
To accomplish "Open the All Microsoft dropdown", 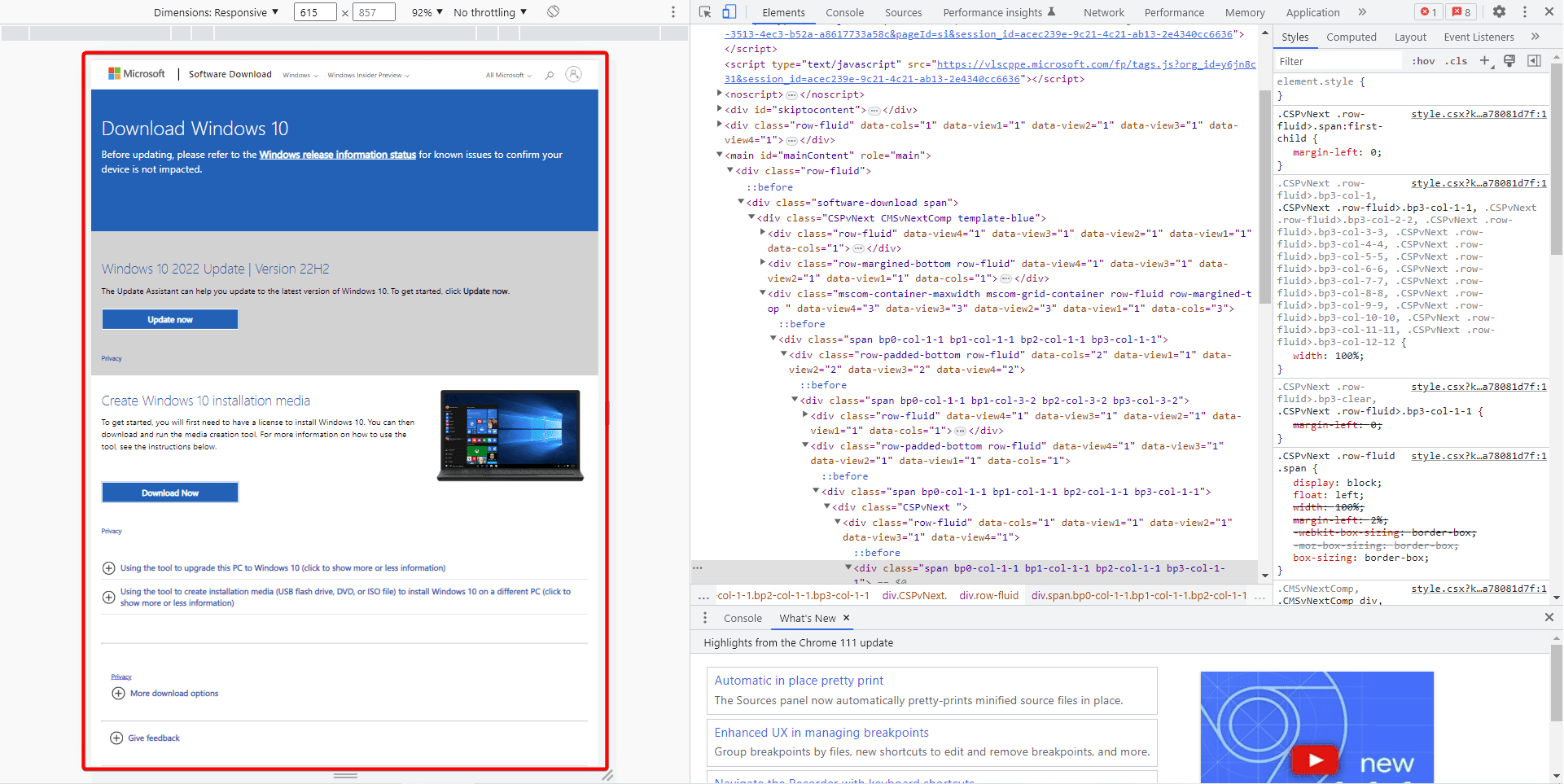I will click(x=509, y=75).
